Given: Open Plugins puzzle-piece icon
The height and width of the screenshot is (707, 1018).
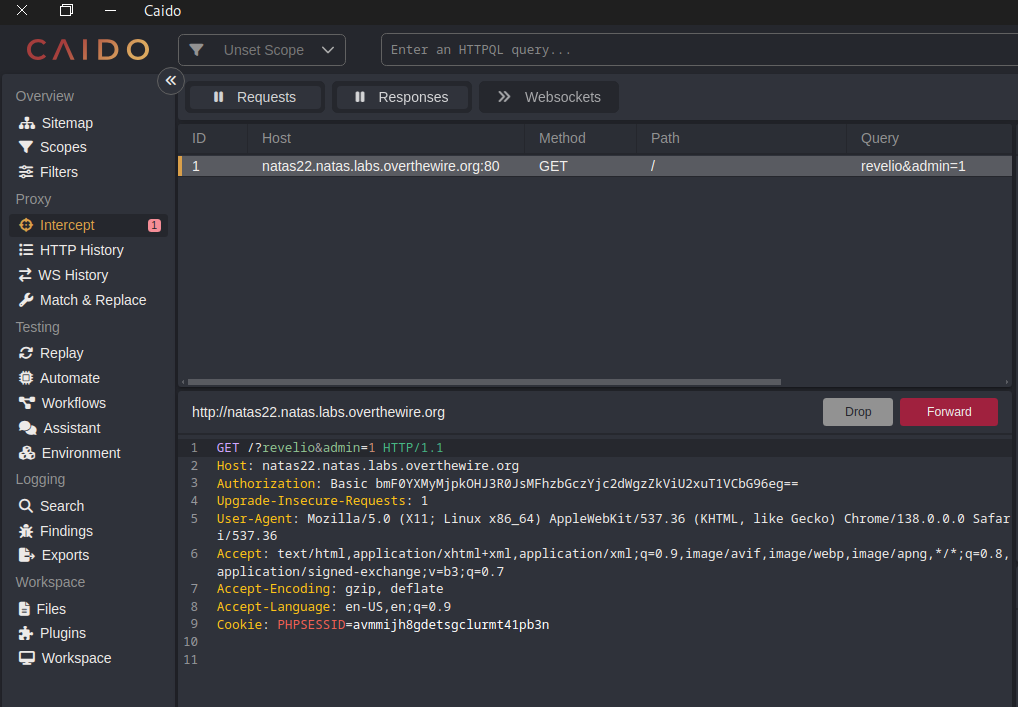Looking at the screenshot, I should 26,633.
